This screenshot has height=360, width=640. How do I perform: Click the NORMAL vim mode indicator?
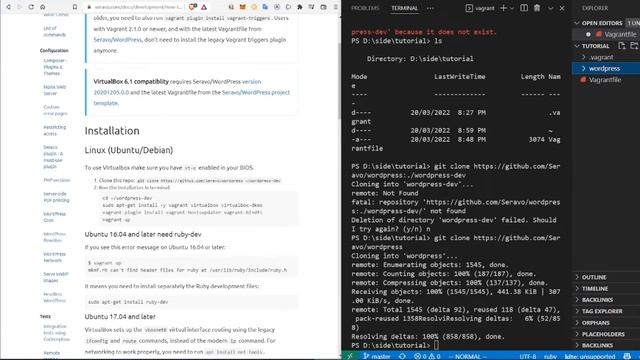468,356
